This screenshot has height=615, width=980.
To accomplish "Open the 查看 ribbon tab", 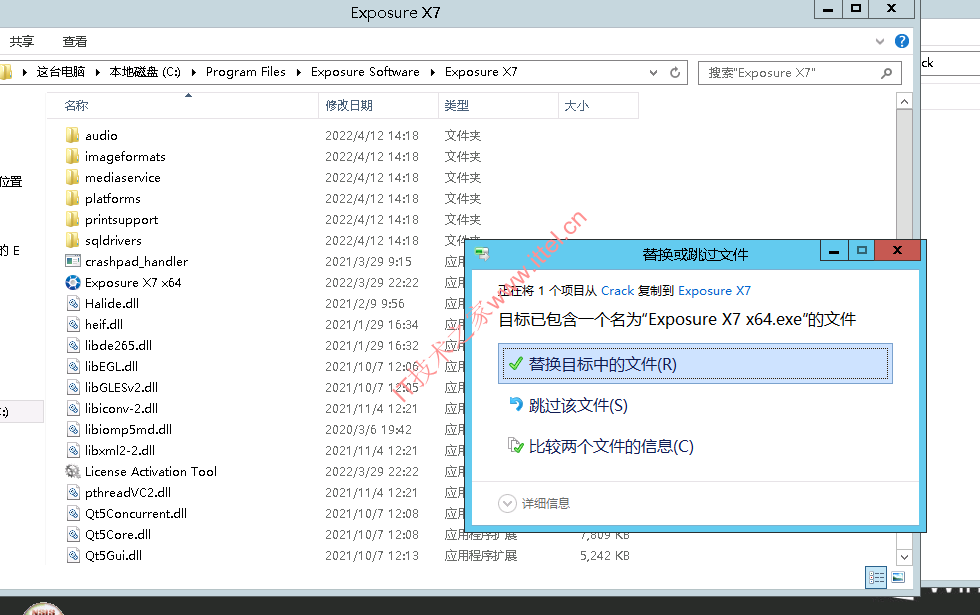I will 75,41.
